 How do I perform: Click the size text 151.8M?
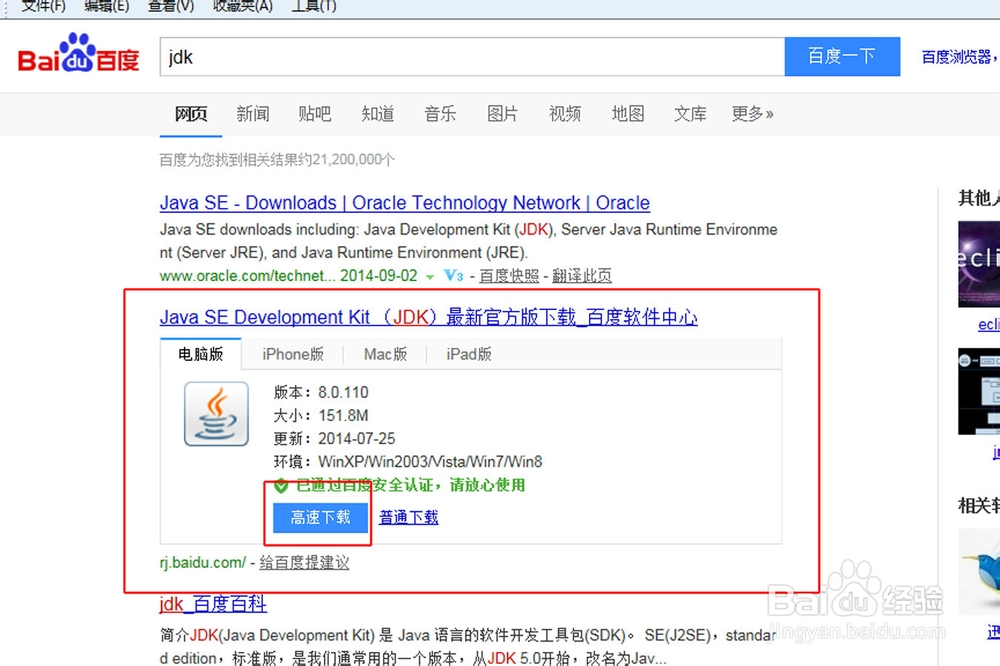coord(343,416)
